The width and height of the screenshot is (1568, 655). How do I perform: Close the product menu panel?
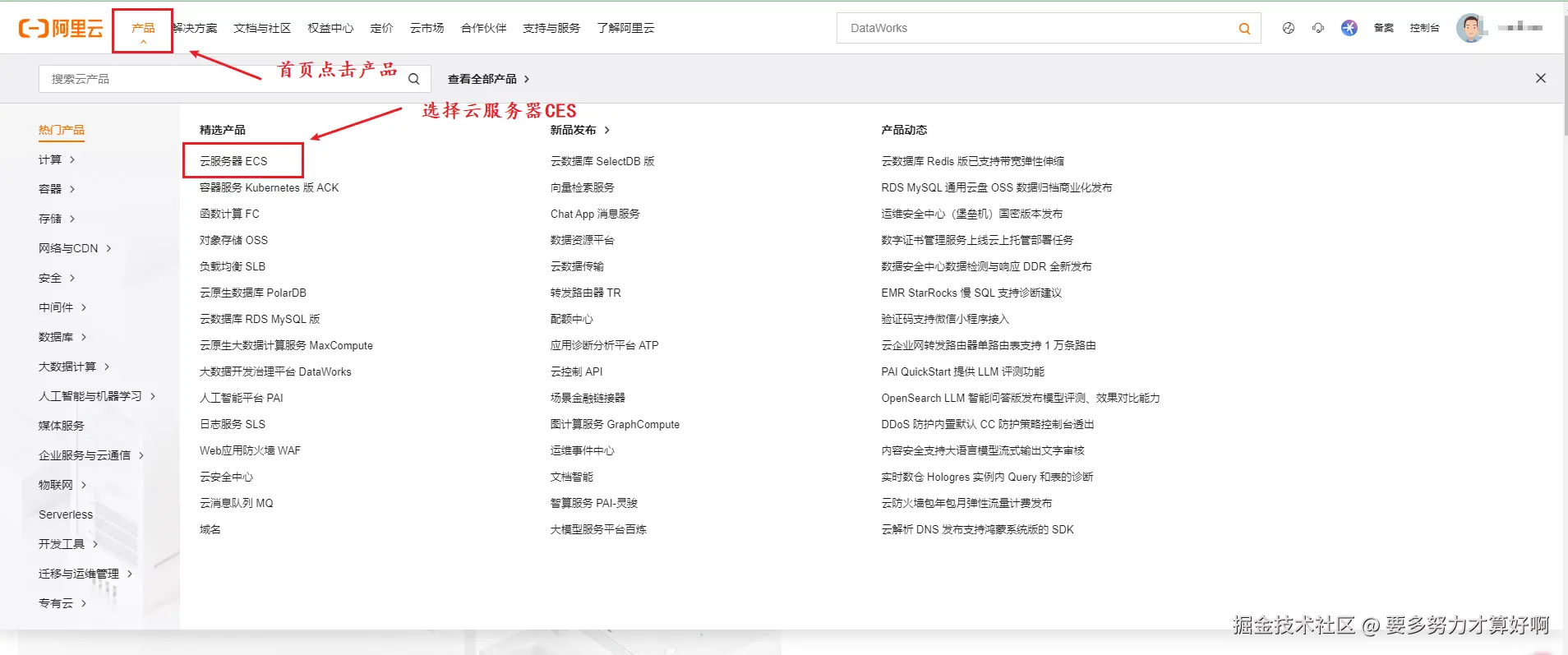(x=1541, y=78)
